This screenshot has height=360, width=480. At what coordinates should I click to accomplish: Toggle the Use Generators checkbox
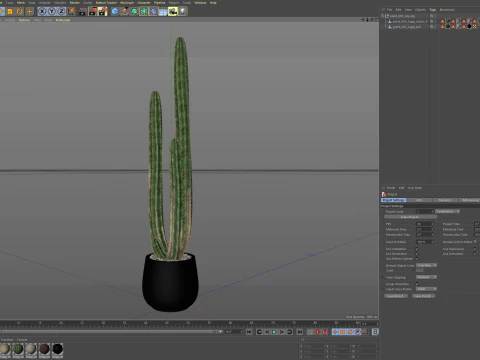[417, 254]
